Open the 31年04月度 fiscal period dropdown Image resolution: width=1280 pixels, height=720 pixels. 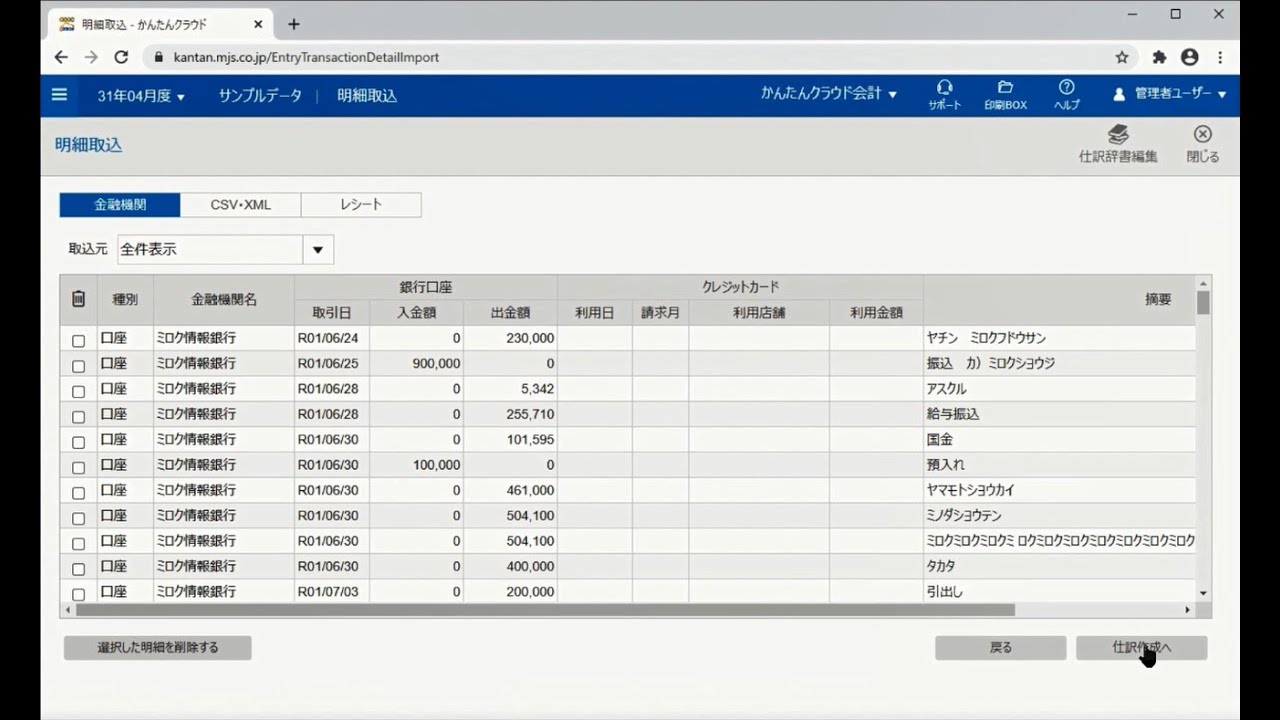(x=141, y=96)
